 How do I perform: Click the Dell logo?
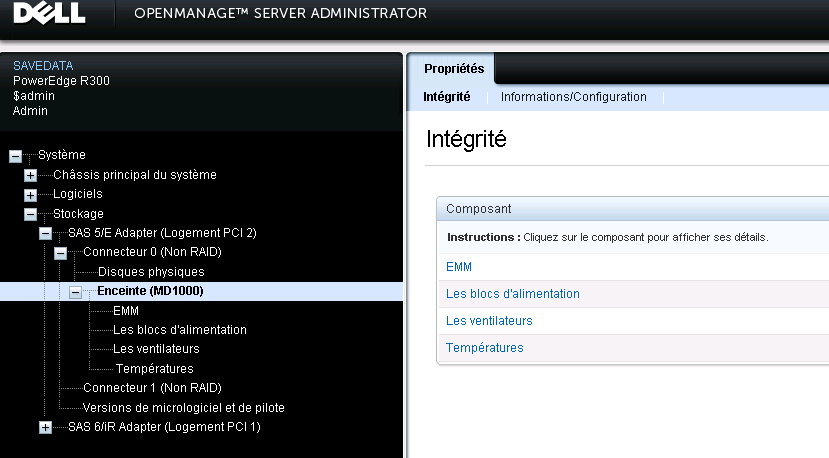50,13
